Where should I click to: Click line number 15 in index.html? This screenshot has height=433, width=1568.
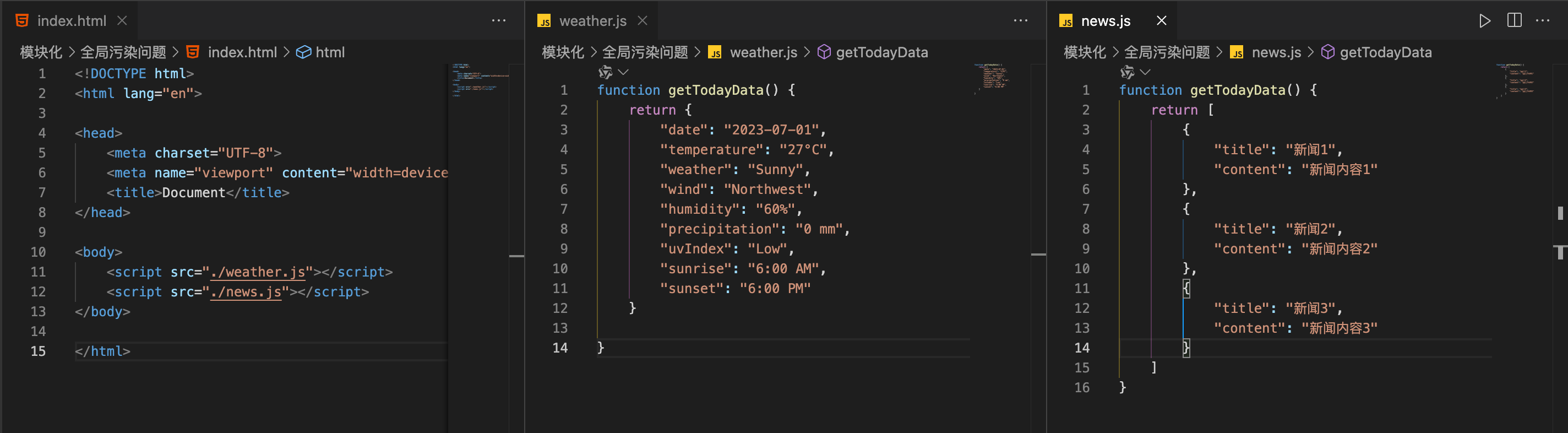pos(39,351)
